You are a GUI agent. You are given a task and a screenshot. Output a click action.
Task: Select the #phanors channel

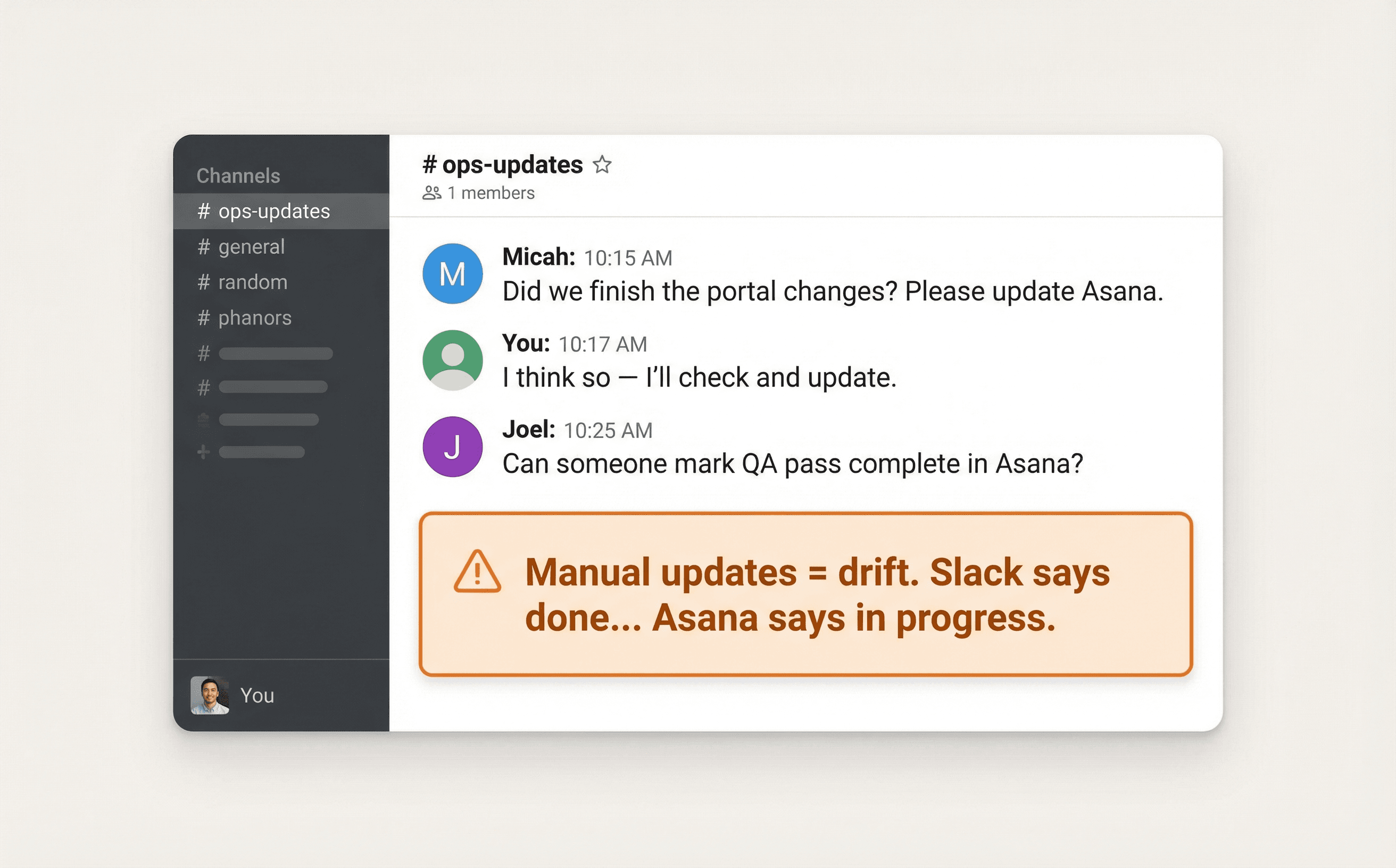[254, 318]
